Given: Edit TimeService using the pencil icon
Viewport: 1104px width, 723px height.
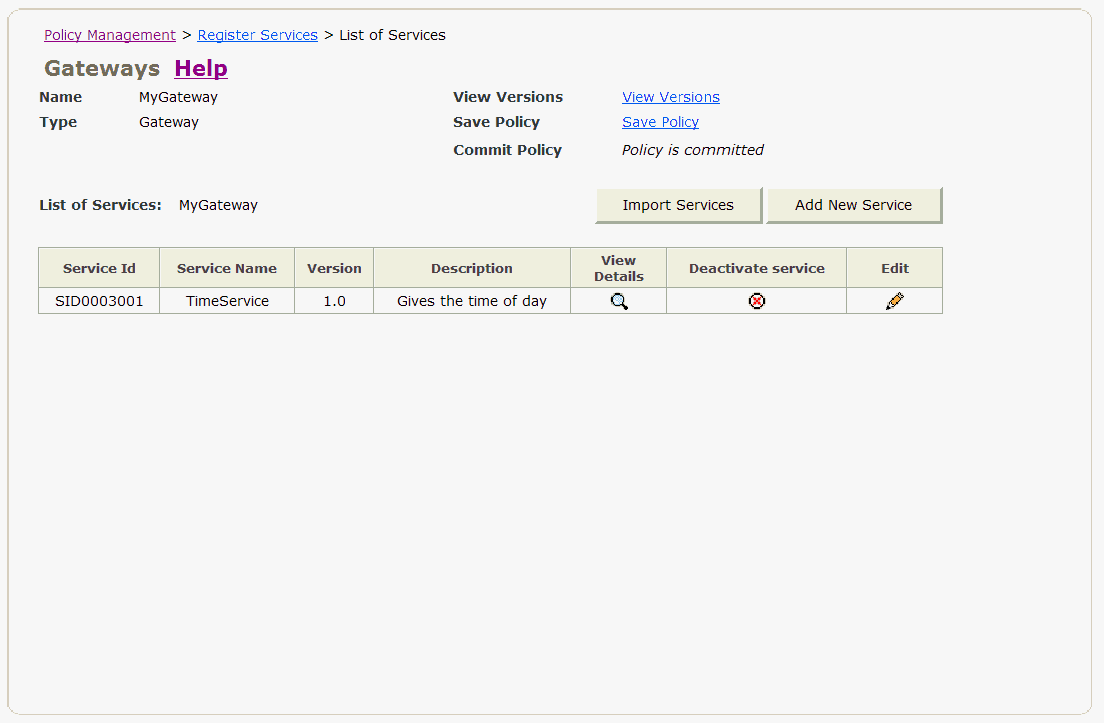Looking at the screenshot, I should click(x=895, y=301).
